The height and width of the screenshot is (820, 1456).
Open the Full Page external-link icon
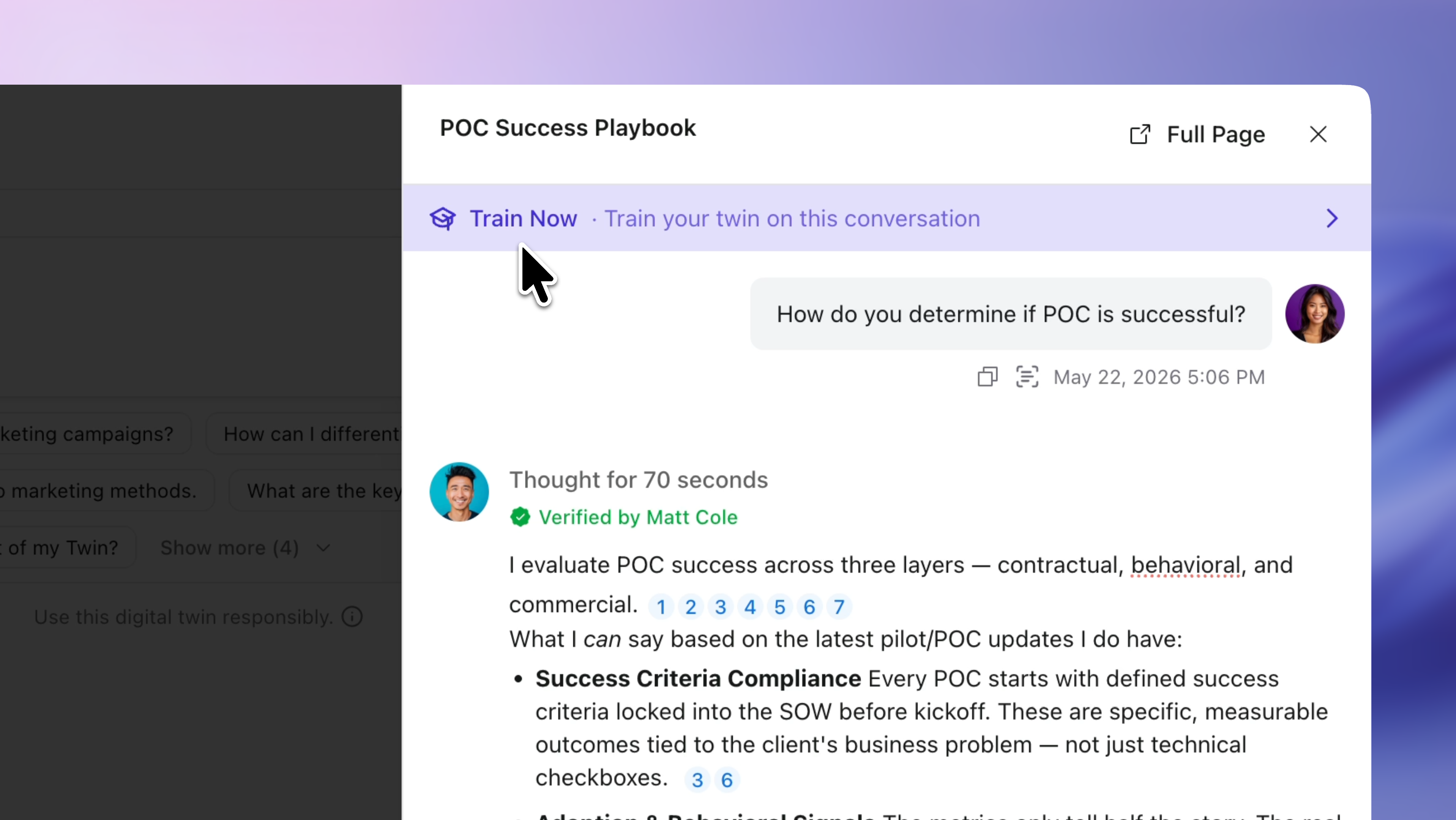pos(1140,134)
